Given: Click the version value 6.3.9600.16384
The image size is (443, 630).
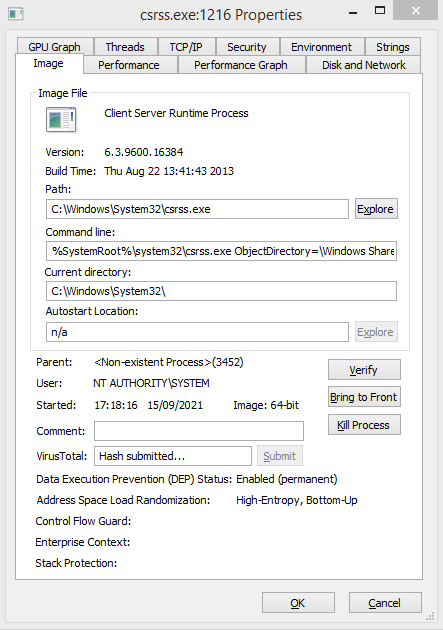Looking at the screenshot, I should pos(143,152).
